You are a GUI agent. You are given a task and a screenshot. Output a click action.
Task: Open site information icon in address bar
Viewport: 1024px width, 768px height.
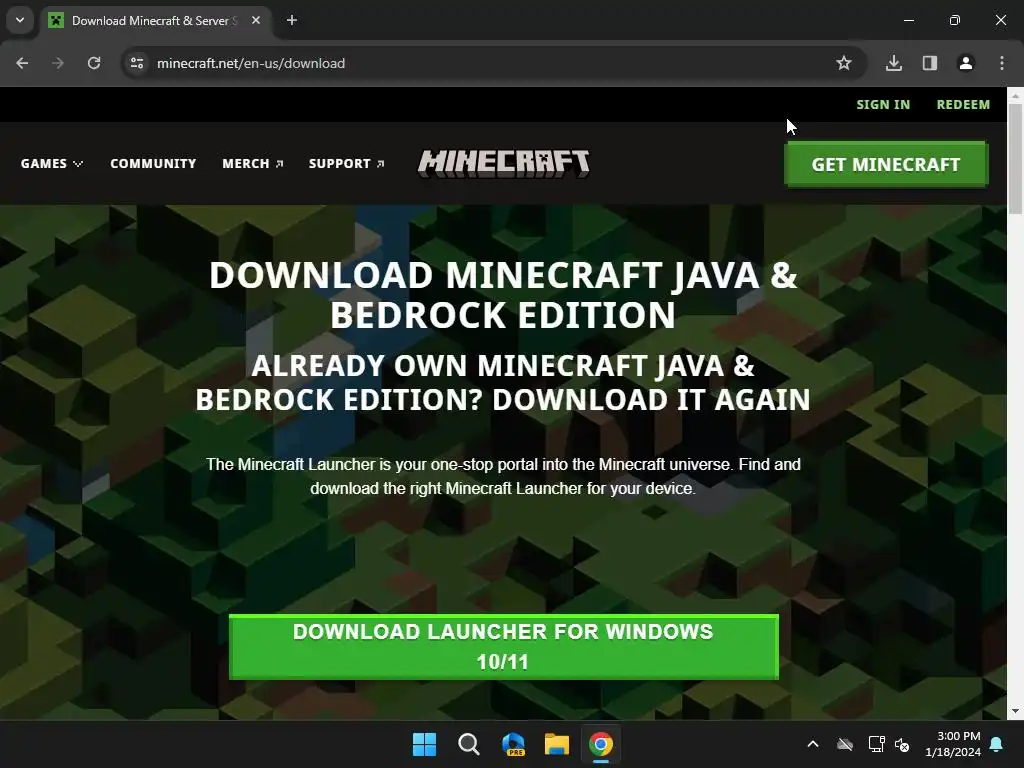pos(137,63)
